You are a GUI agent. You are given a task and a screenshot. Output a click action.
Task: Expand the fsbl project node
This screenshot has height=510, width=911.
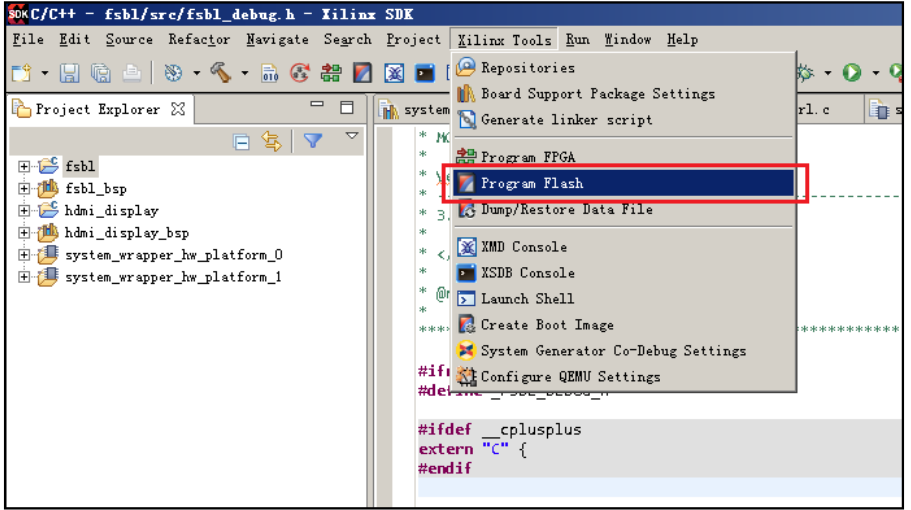[x=24, y=167]
